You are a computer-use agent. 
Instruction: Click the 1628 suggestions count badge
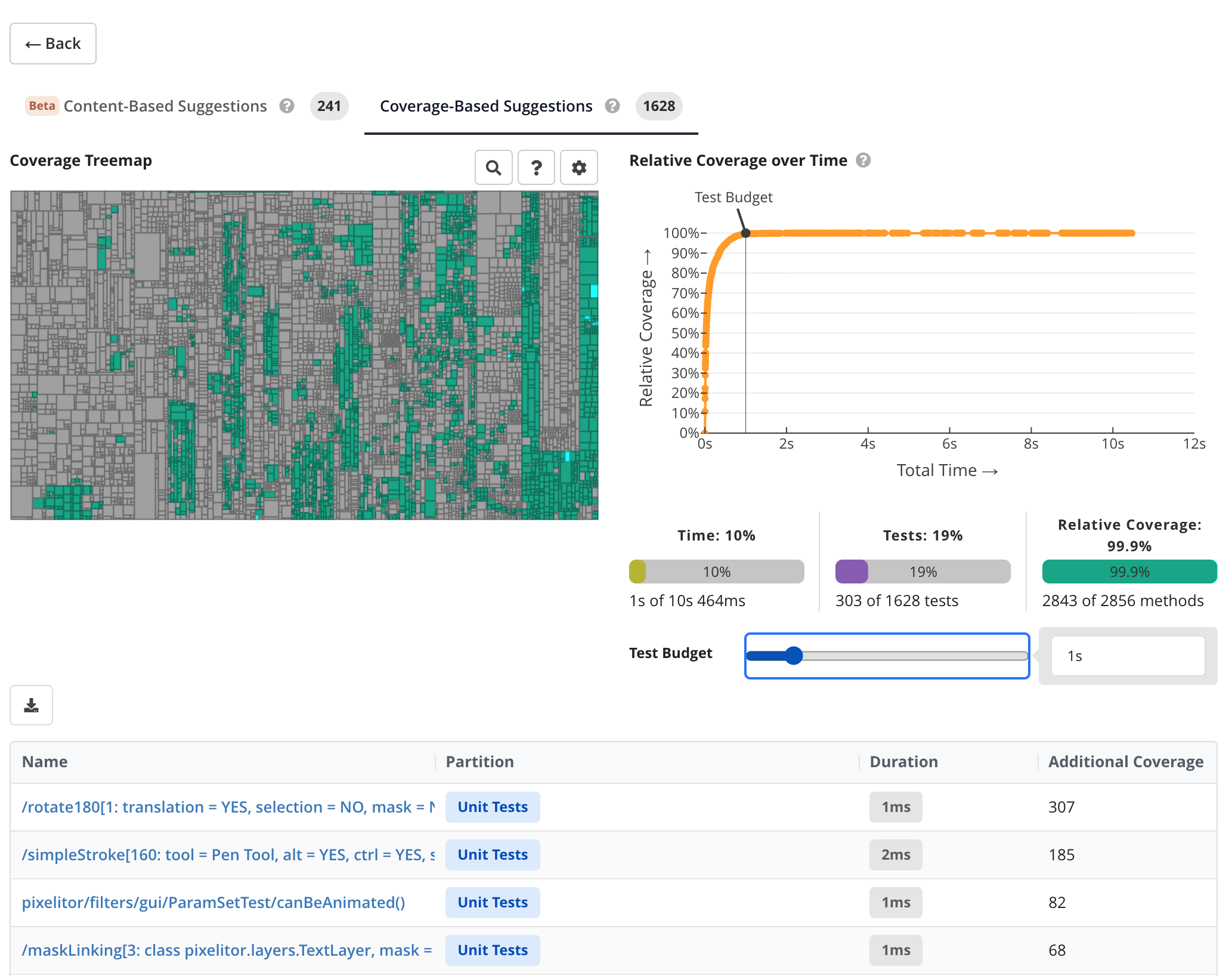pyautogui.click(x=659, y=106)
